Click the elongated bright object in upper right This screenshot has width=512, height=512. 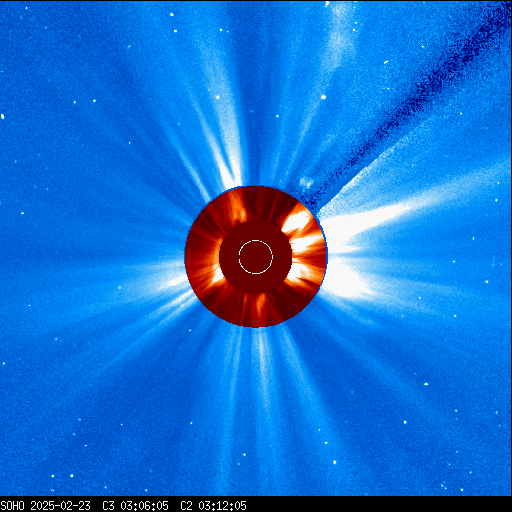[386, 62]
